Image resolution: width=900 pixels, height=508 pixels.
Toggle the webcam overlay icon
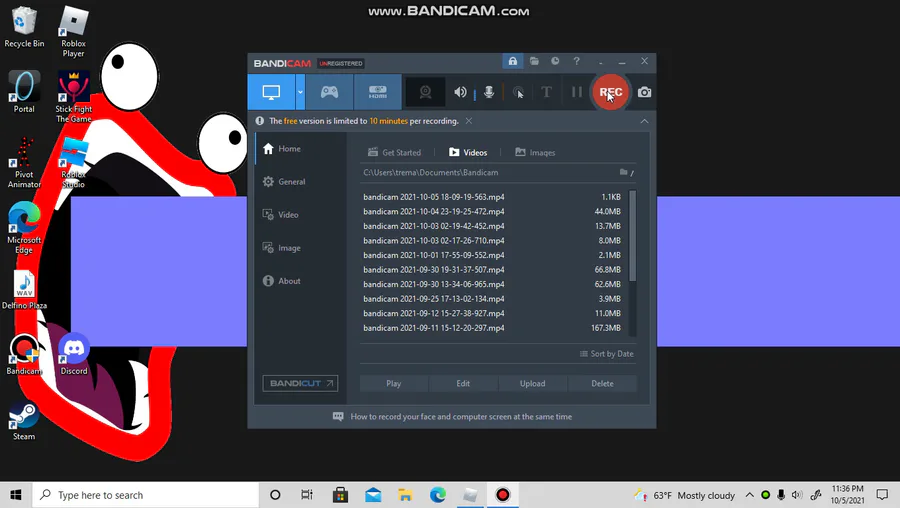pos(425,92)
